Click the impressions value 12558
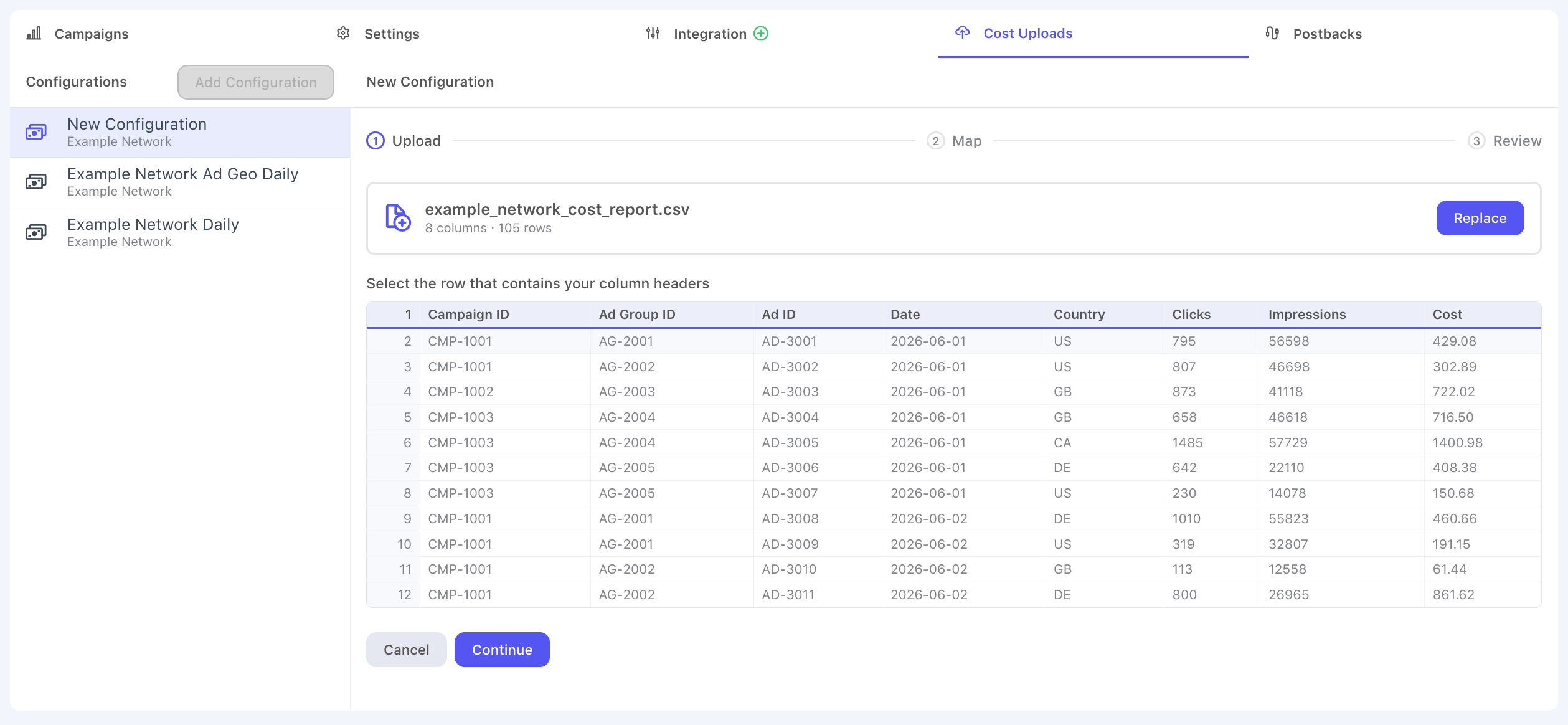This screenshot has height=725, width=1568. 1287,569
